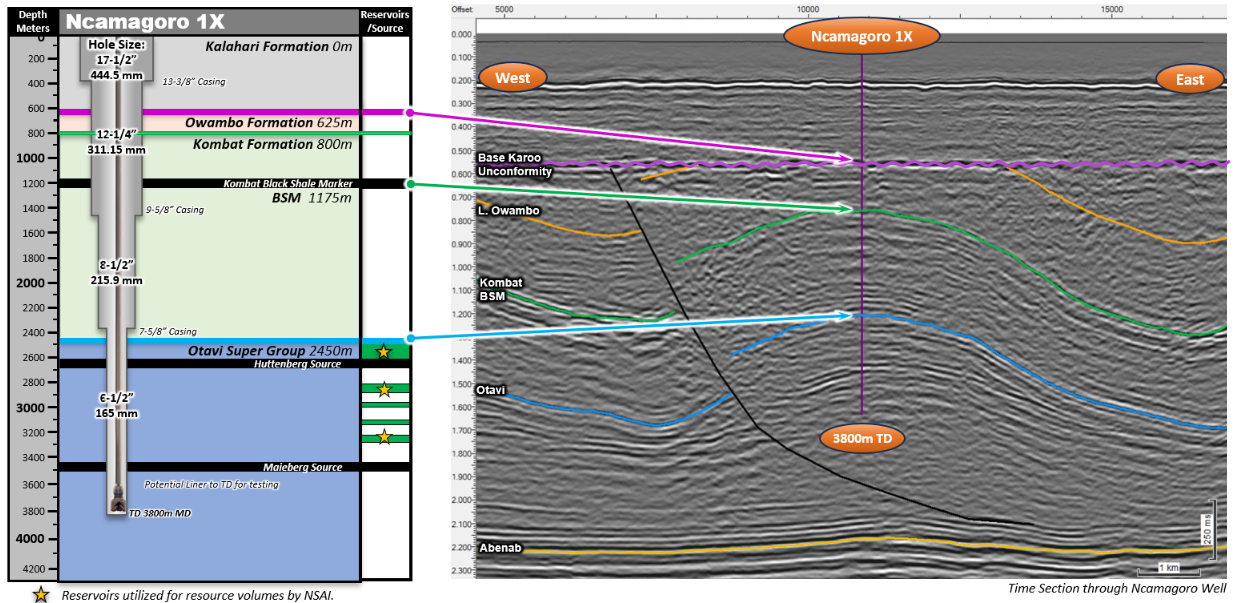Image resolution: width=1236 pixels, height=603 pixels.
Task: Click the Otavi horizon label on seismic
Action: click(490, 391)
